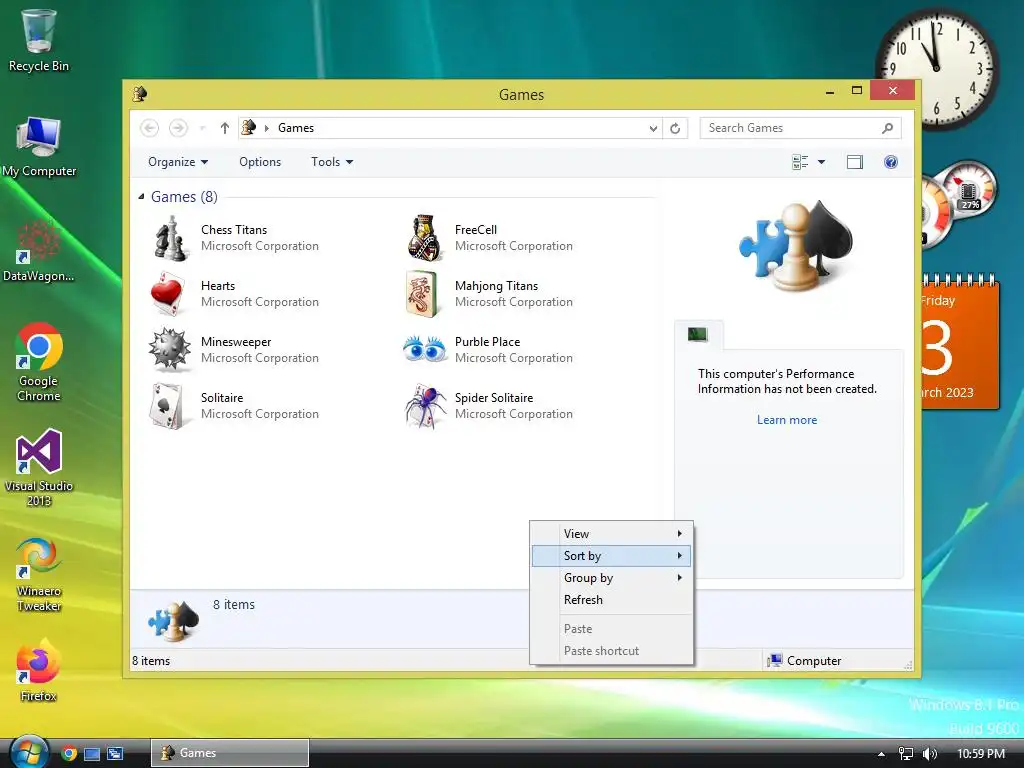
Task: Open My Computer desktop icon
Action: [x=39, y=147]
